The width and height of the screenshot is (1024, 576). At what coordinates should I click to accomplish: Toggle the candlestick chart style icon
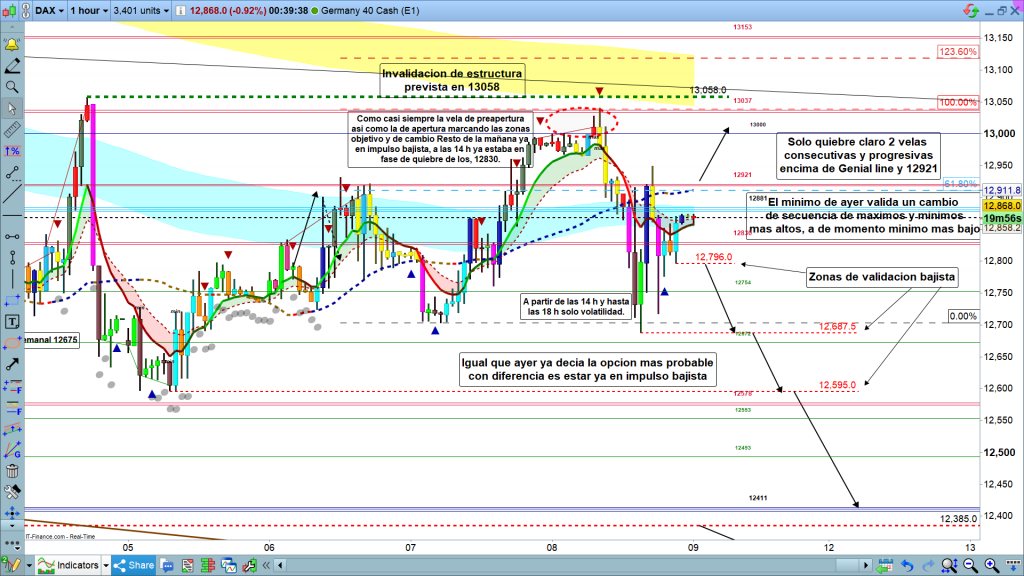[10, 11]
